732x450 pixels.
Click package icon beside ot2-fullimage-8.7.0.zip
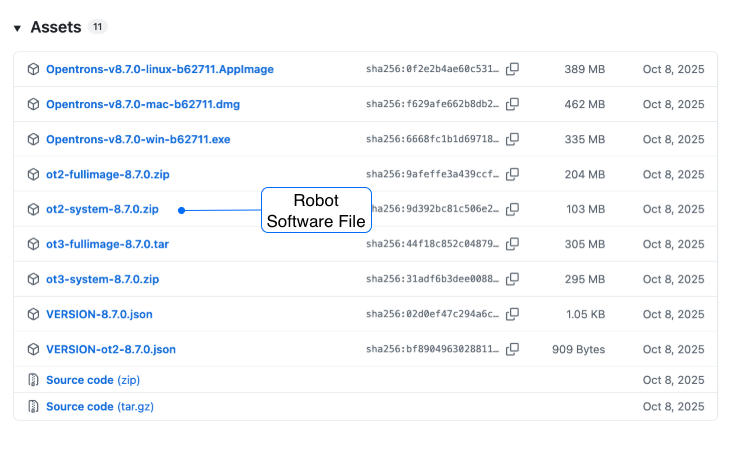(33, 174)
